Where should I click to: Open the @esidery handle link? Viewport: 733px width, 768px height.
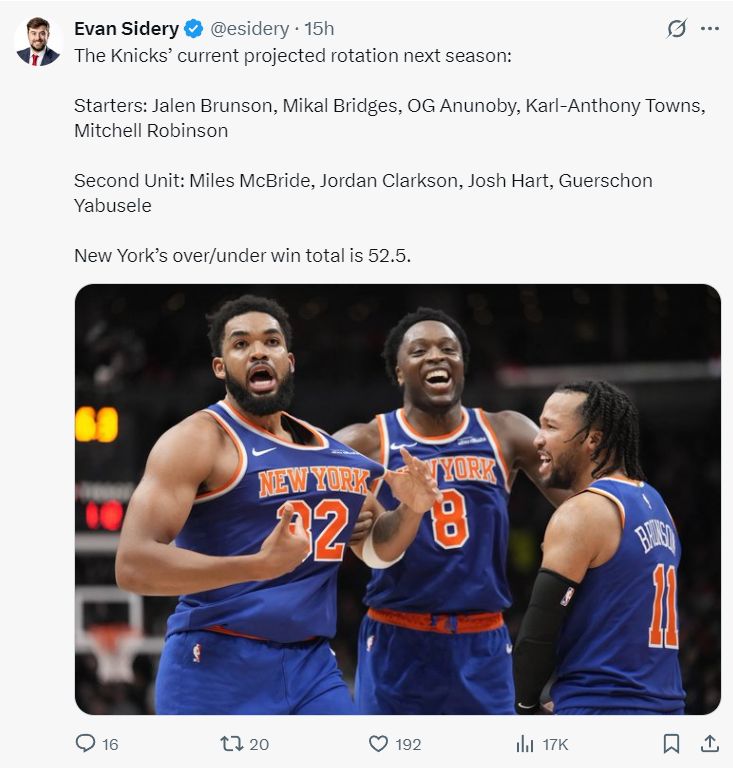(250, 29)
